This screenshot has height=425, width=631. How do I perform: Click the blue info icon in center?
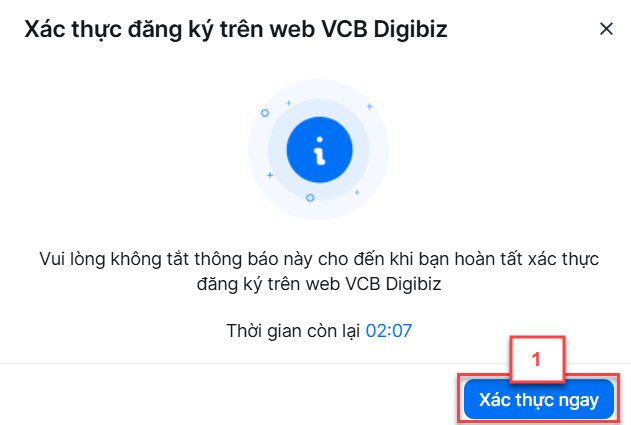(320, 150)
